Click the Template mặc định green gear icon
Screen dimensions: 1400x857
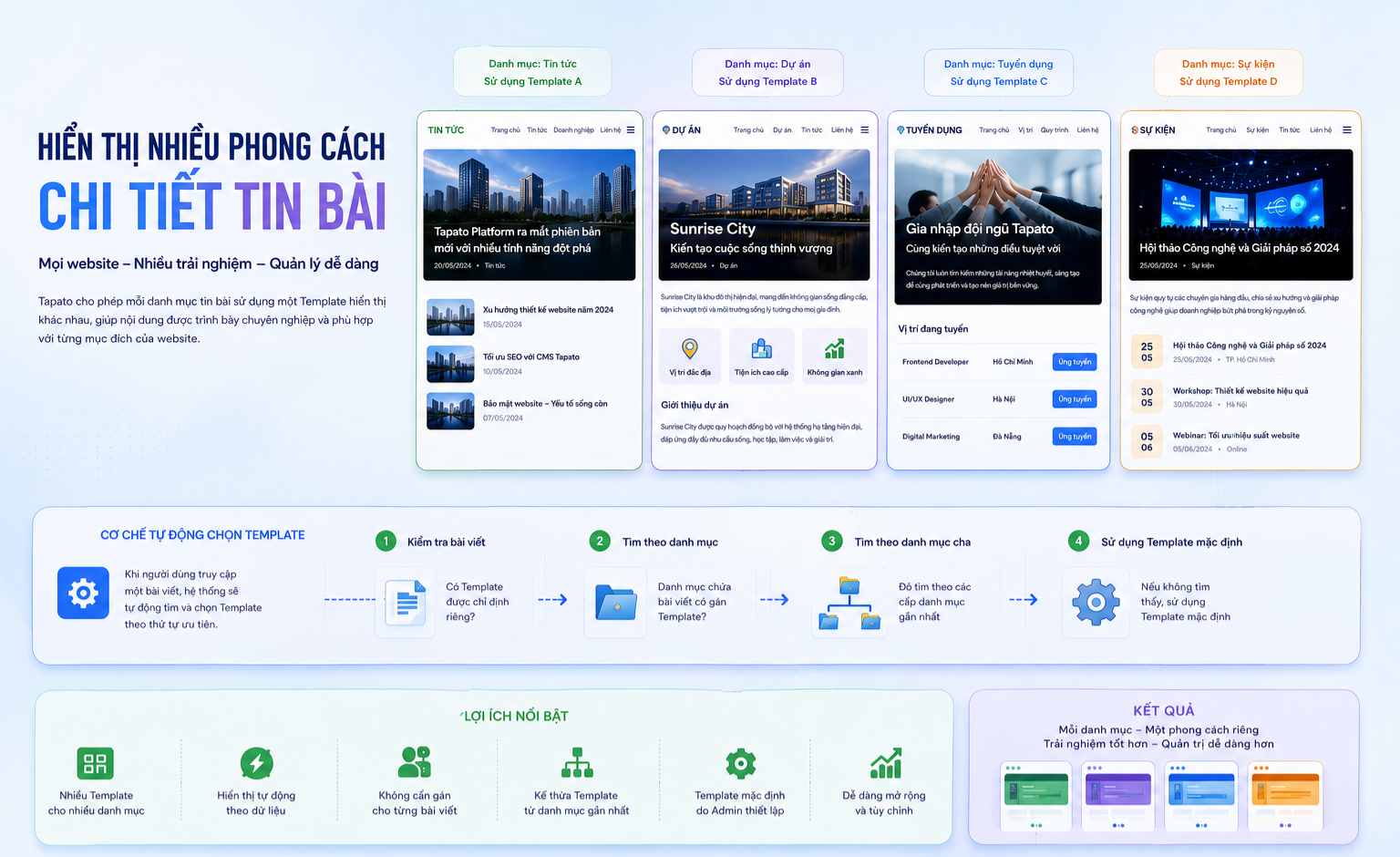[x=740, y=763]
